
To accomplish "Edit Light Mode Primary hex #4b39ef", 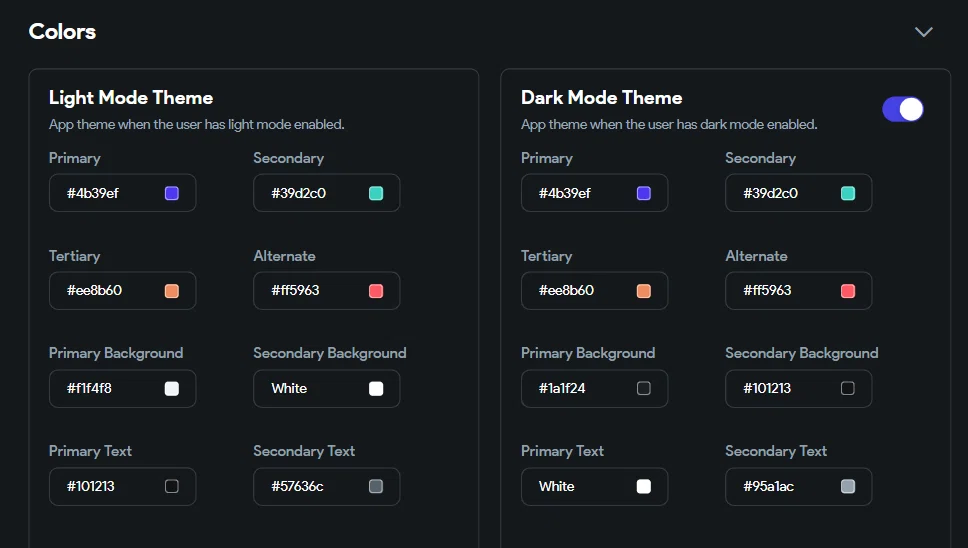I will pos(122,193).
